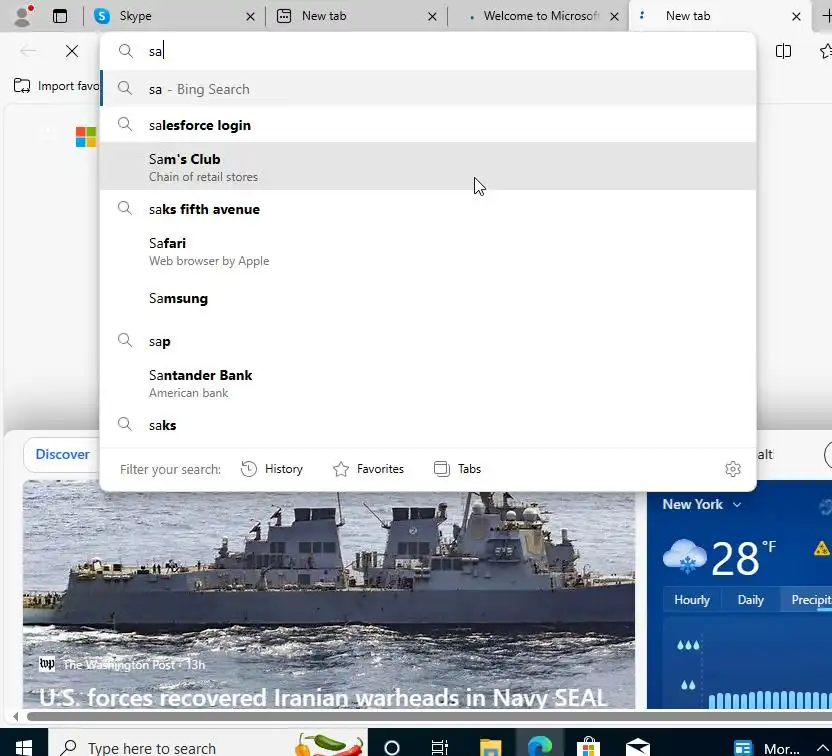Image resolution: width=832 pixels, height=756 pixels.
Task: Open Task View on taskbar
Action: click(x=440, y=748)
